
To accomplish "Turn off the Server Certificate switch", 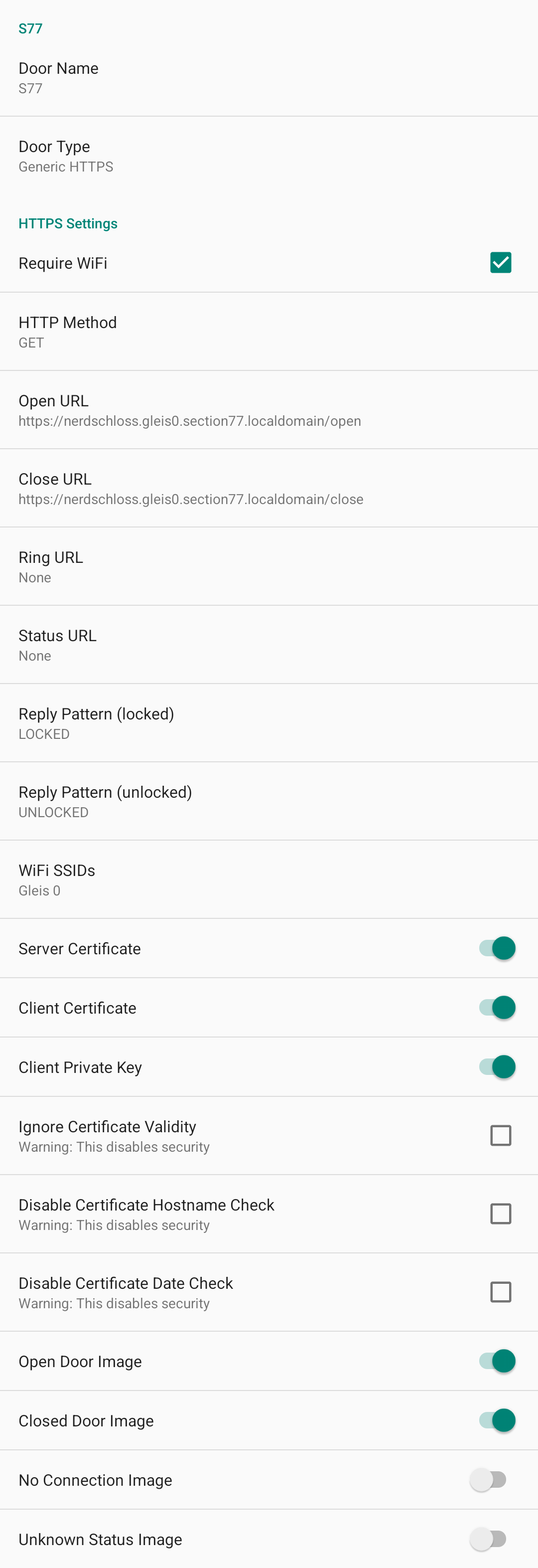I will (497, 948).
